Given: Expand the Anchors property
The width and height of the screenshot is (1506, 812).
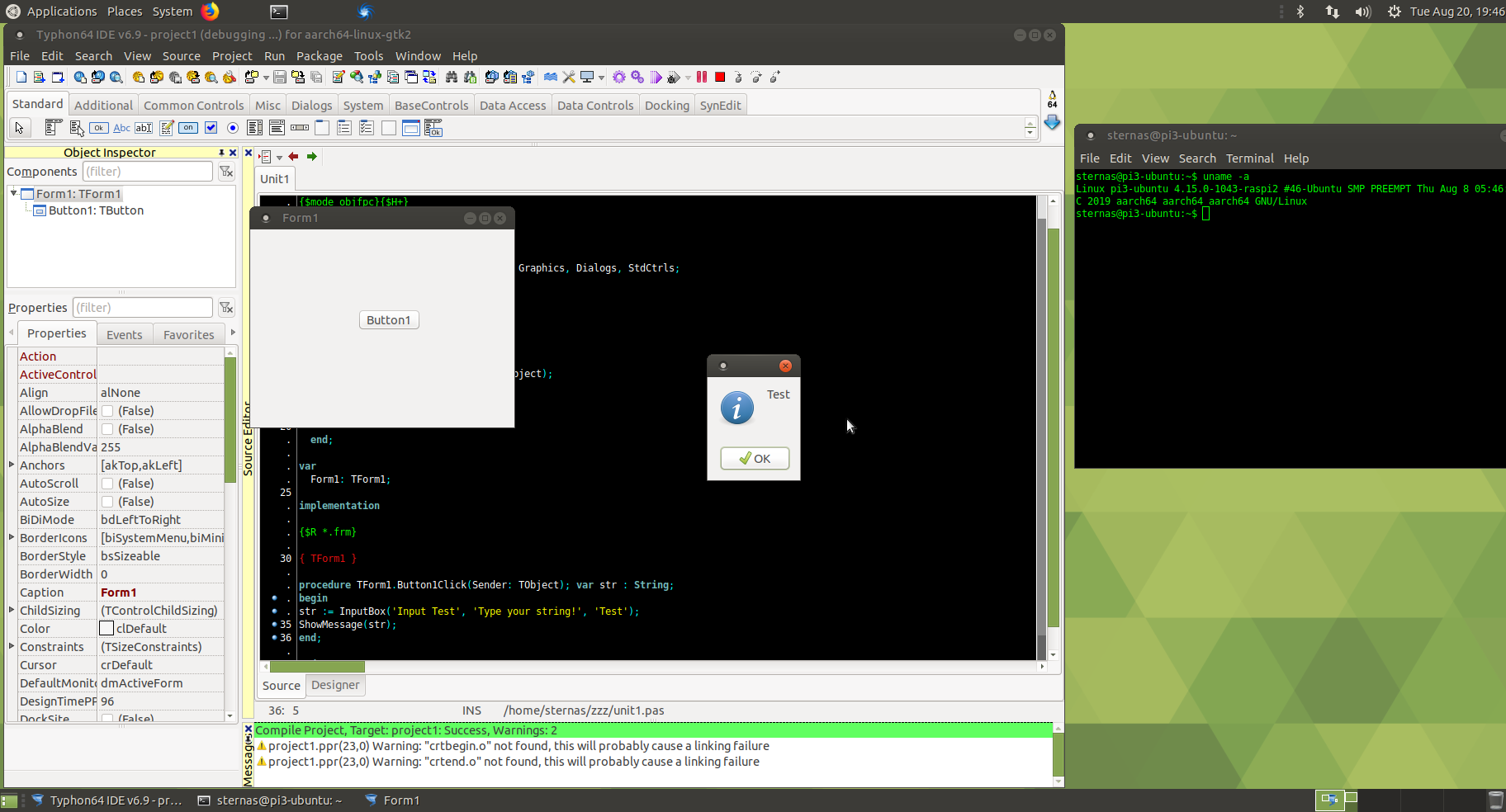Looking at the screenshot, I should (x=12, y=465).
